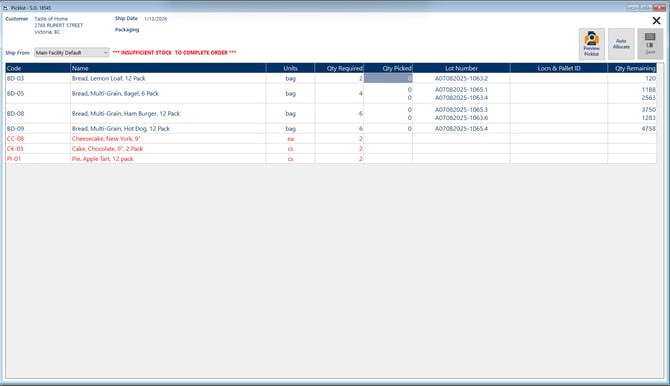Click the Save button icon

[x=650, y=44]
